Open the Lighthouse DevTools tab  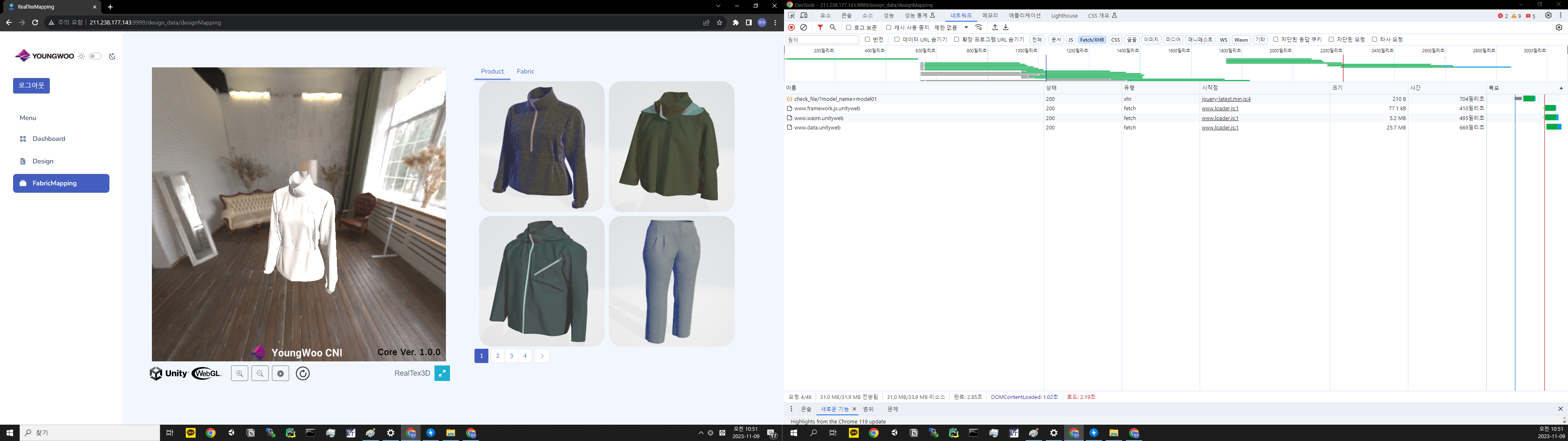tap(1064, 16)
